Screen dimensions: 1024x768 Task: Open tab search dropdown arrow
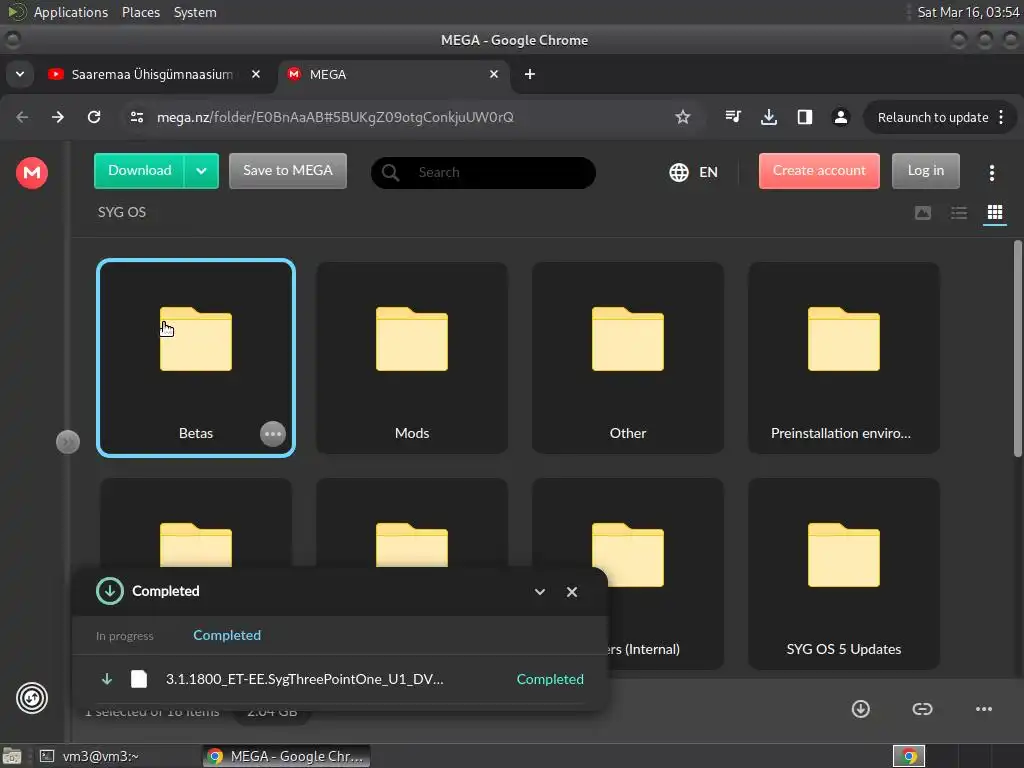tap(20, 74)
